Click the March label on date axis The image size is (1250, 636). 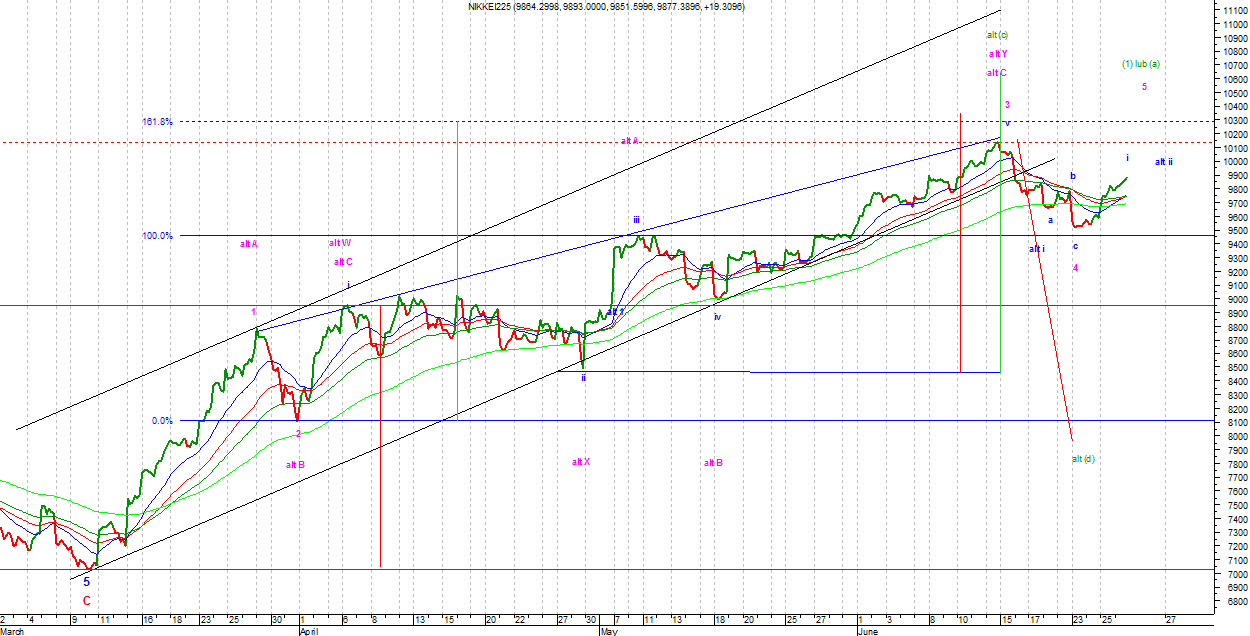(14, 632)
